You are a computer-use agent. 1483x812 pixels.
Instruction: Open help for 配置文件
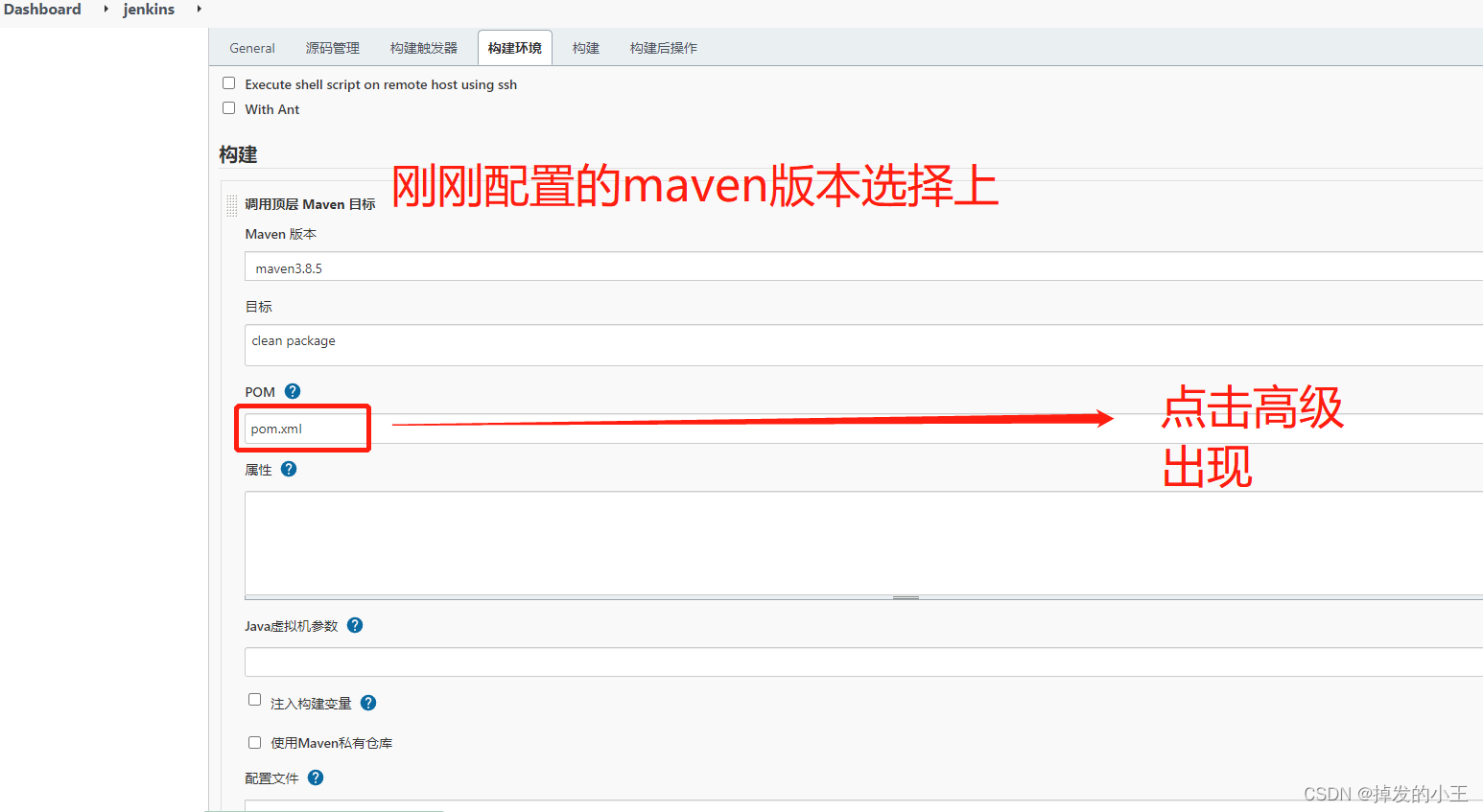coord(316,777)
